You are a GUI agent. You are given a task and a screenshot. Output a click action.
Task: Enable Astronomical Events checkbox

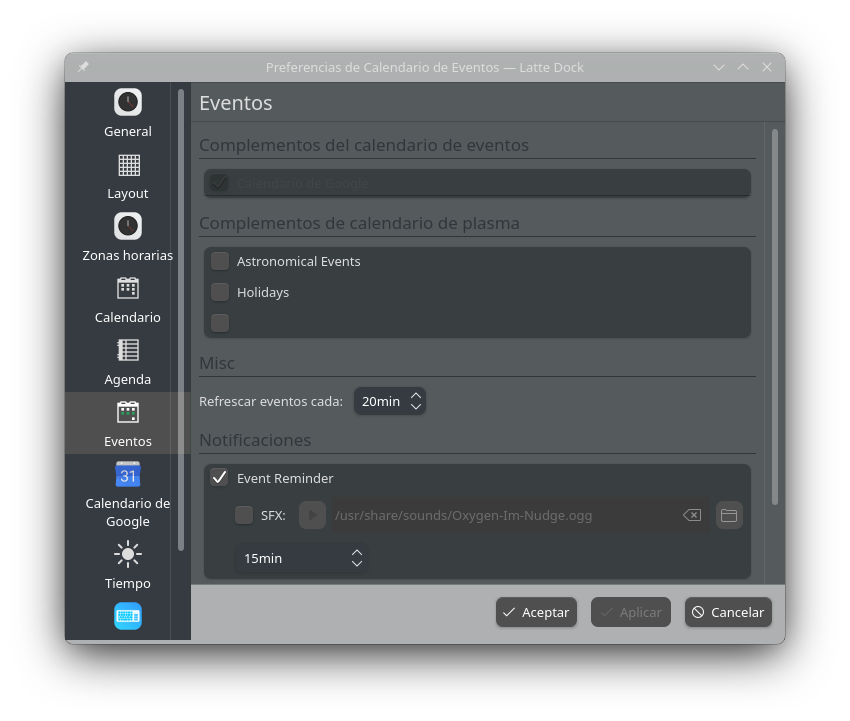pos(220,261)
